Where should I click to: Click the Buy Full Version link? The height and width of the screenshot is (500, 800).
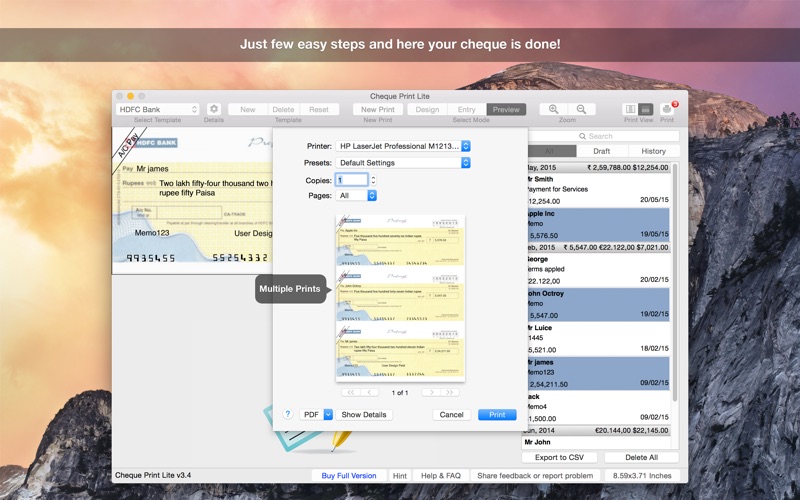349,476
